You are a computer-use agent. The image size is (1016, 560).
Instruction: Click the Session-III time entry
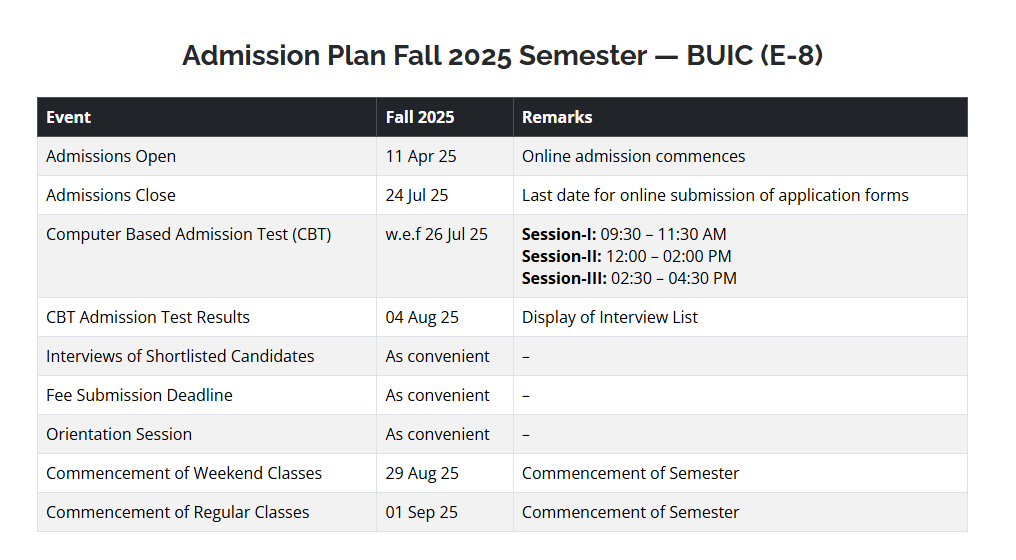click(629, 278)
